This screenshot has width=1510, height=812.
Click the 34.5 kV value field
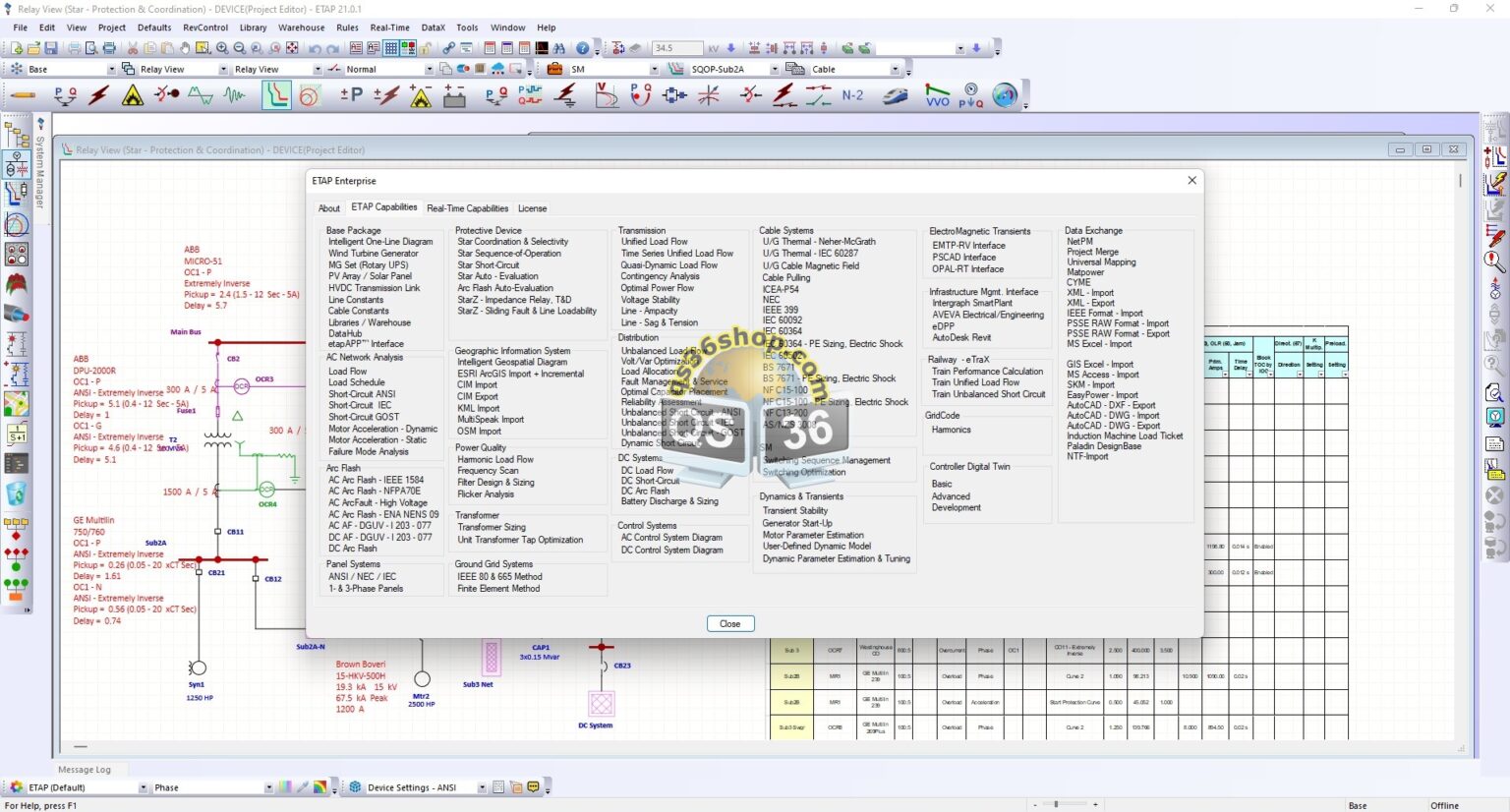coord(676,48)
